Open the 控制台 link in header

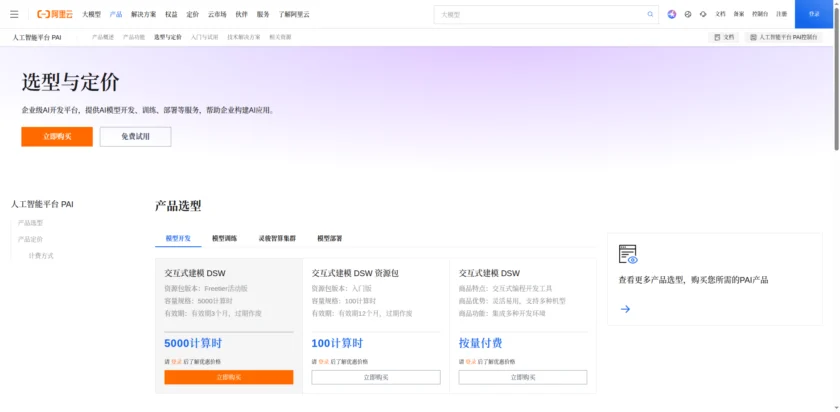pos(760,14)
